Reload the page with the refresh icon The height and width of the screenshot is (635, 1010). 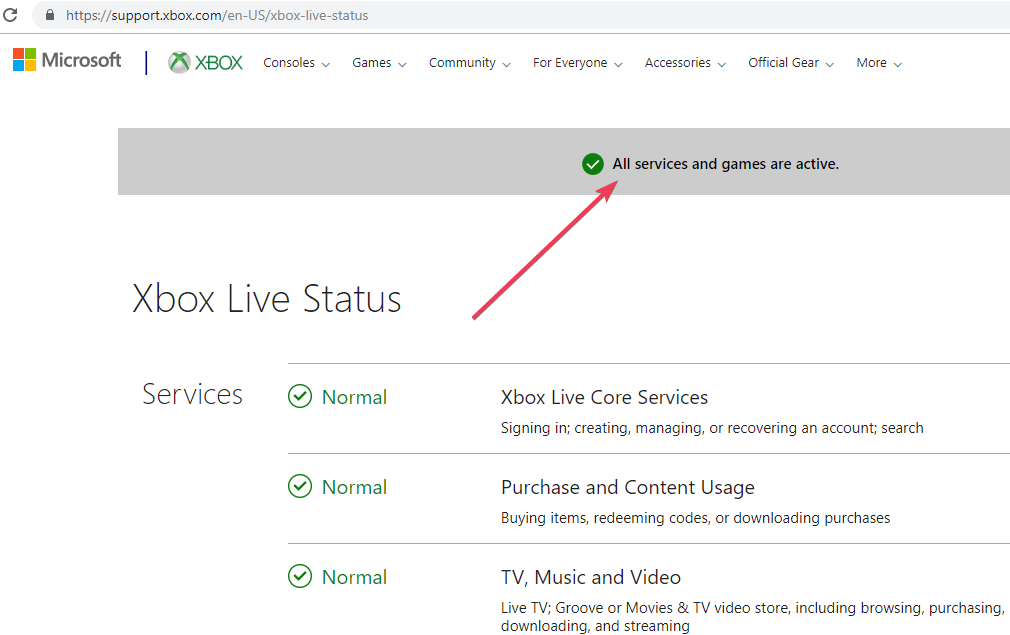point(10,15)
